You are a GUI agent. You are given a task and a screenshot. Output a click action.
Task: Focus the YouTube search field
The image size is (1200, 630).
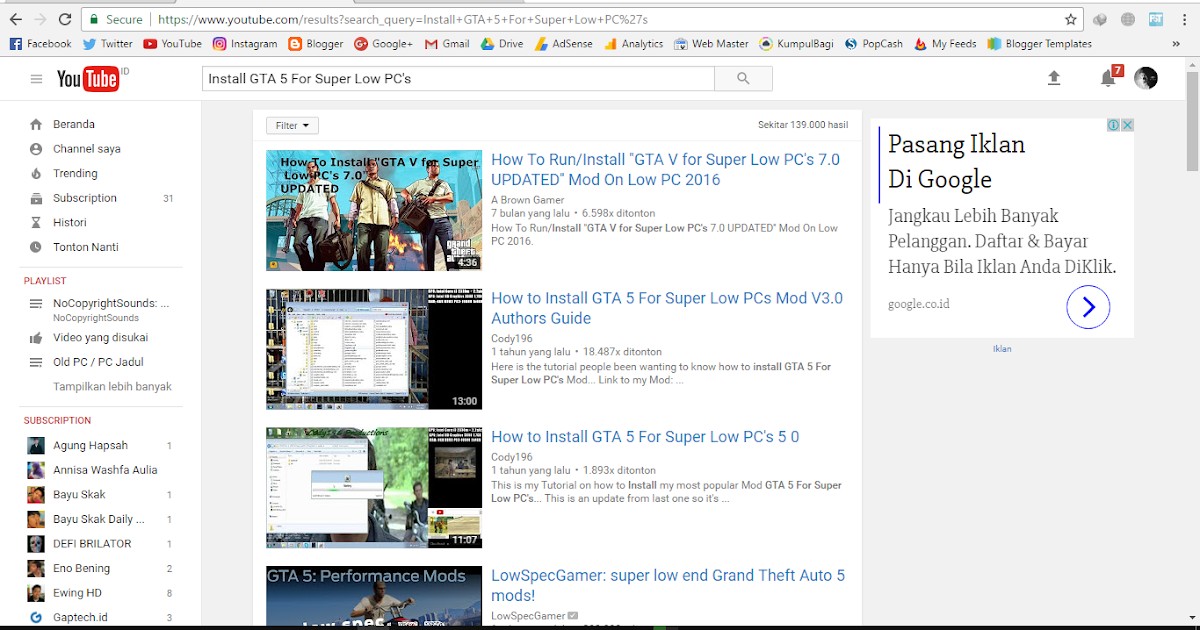pos(458,79)
